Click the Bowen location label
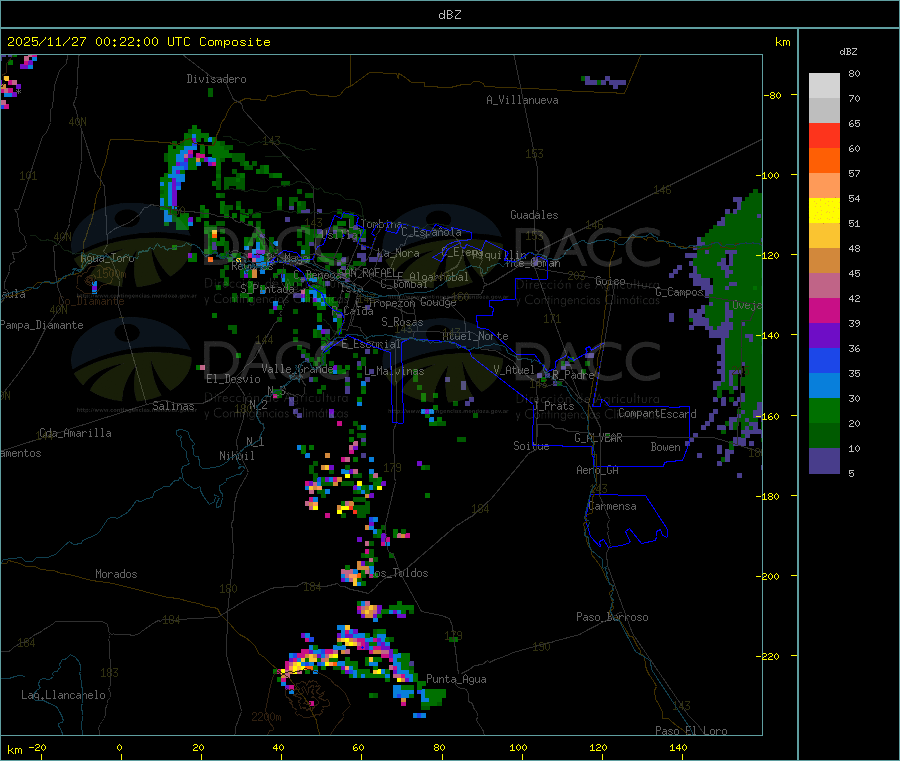Screen dimensions: 900x761 (666, 446)
